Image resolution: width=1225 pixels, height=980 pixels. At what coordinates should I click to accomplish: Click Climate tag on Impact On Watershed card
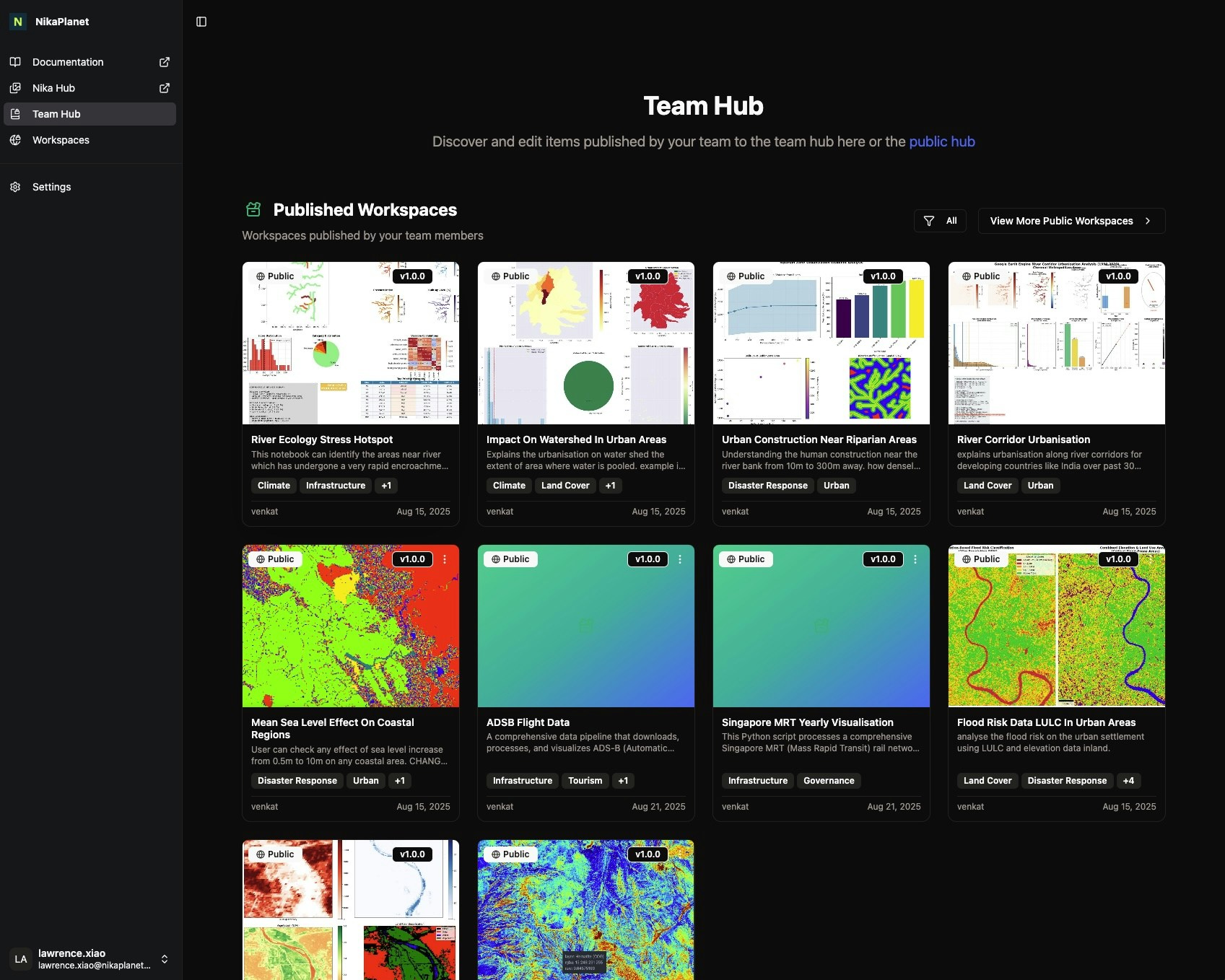tap(509, 486)
